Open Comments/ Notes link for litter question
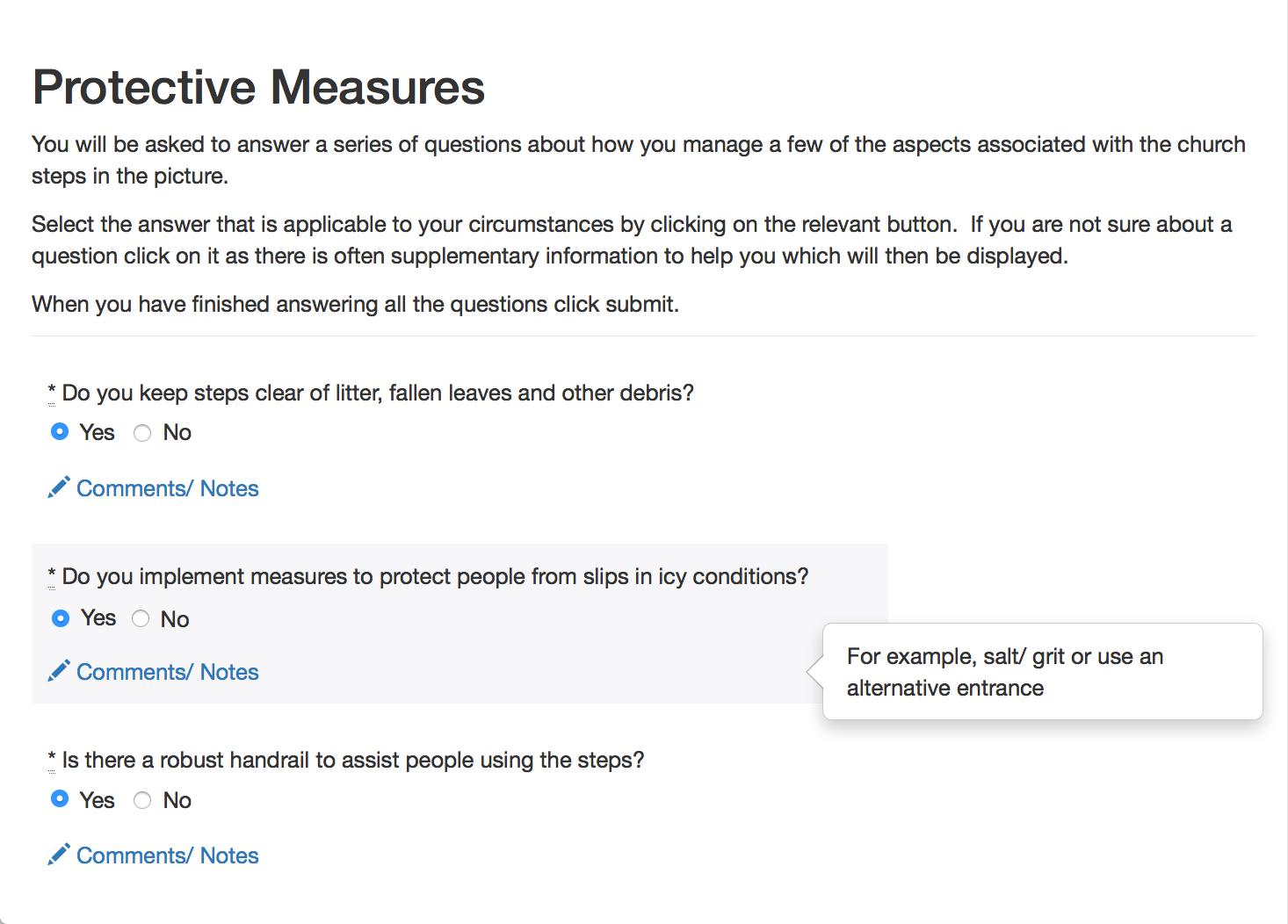The width and height of the screenshot is (1288, 924). [168, 488]
